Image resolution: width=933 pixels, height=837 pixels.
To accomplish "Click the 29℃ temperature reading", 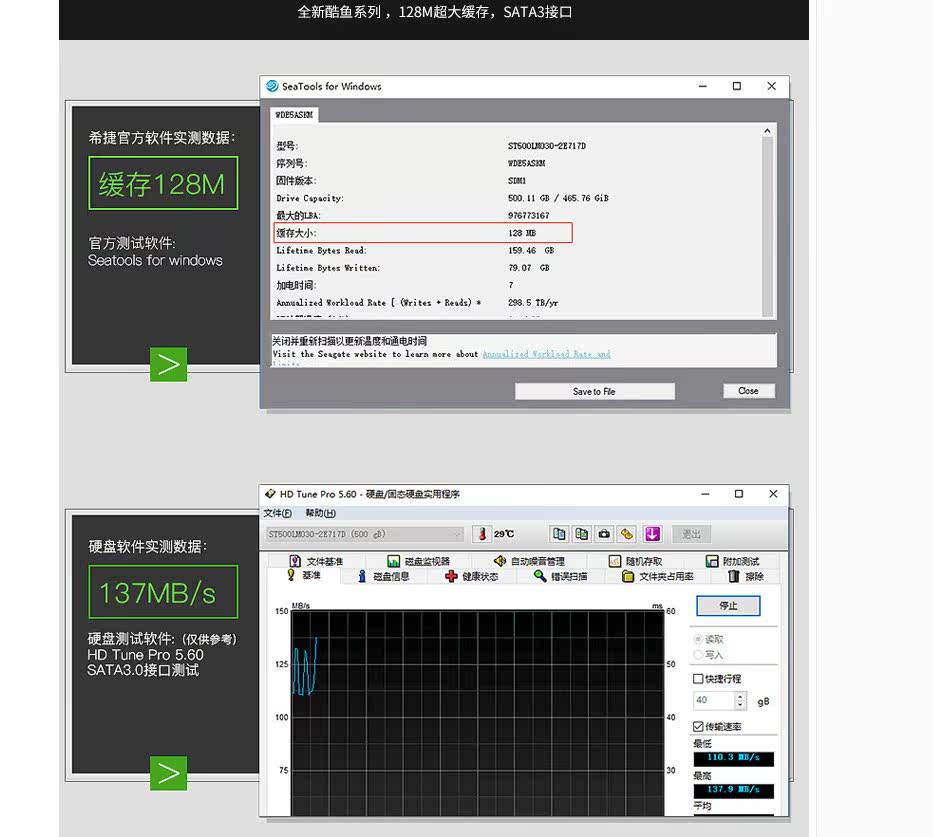I will [x=503, y=534].
